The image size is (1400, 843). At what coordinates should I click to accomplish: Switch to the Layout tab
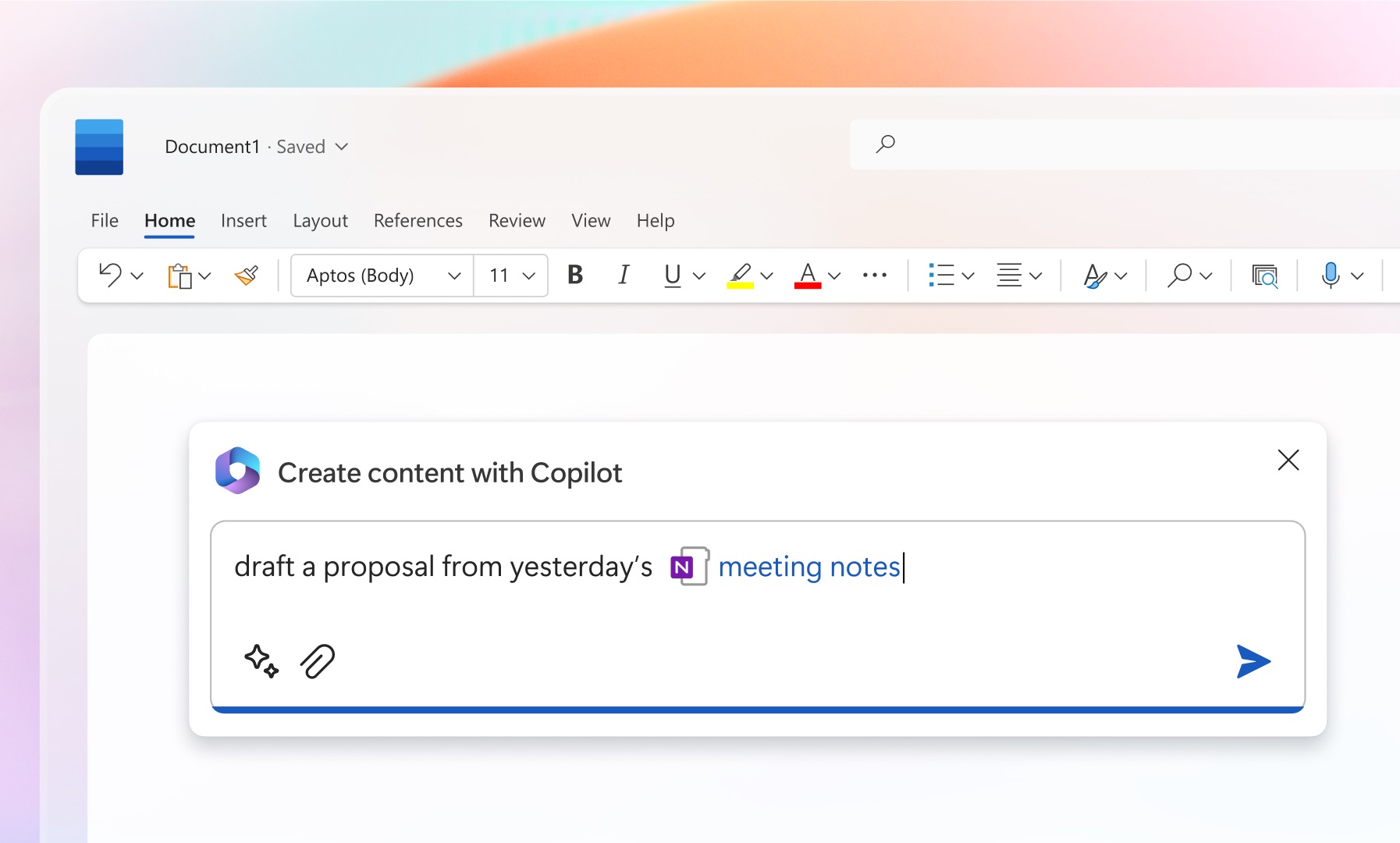tap(320, 221)
